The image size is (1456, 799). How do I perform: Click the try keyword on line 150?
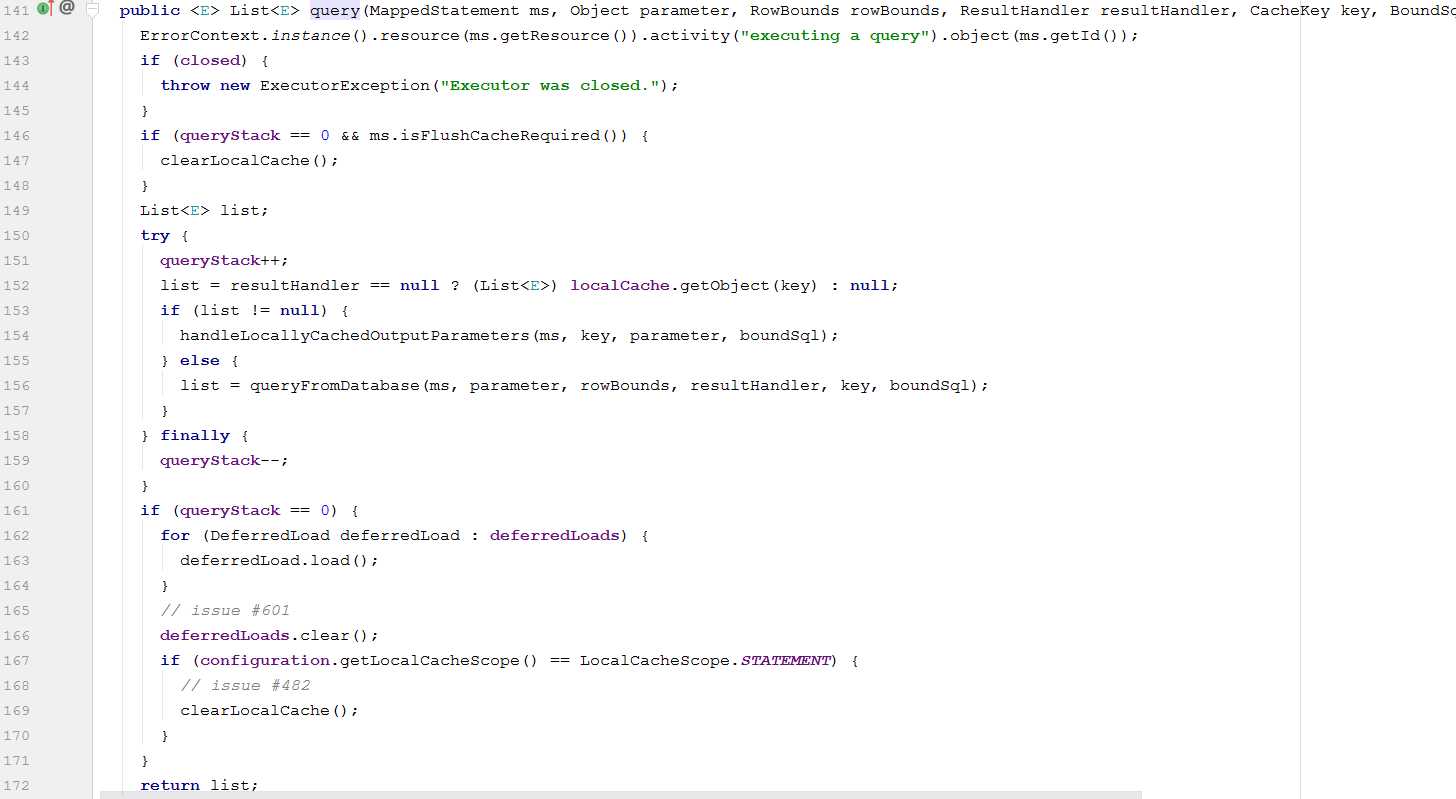click(x=155, y=236)
